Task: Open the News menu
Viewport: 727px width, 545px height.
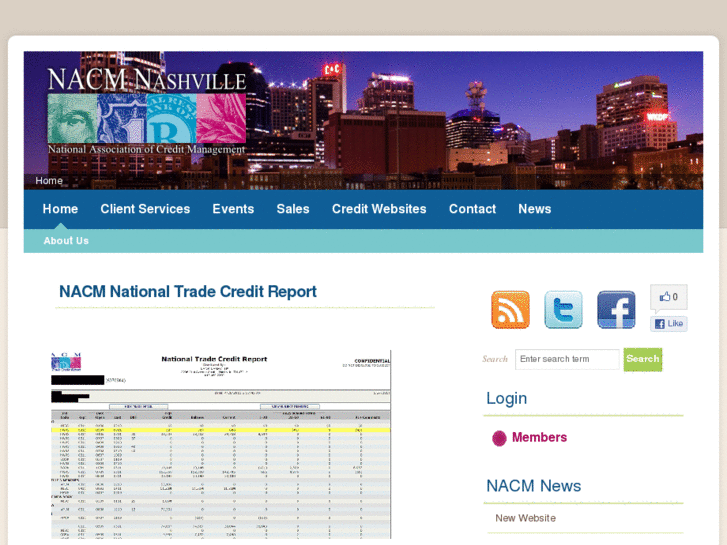Action: click(535, 209)
